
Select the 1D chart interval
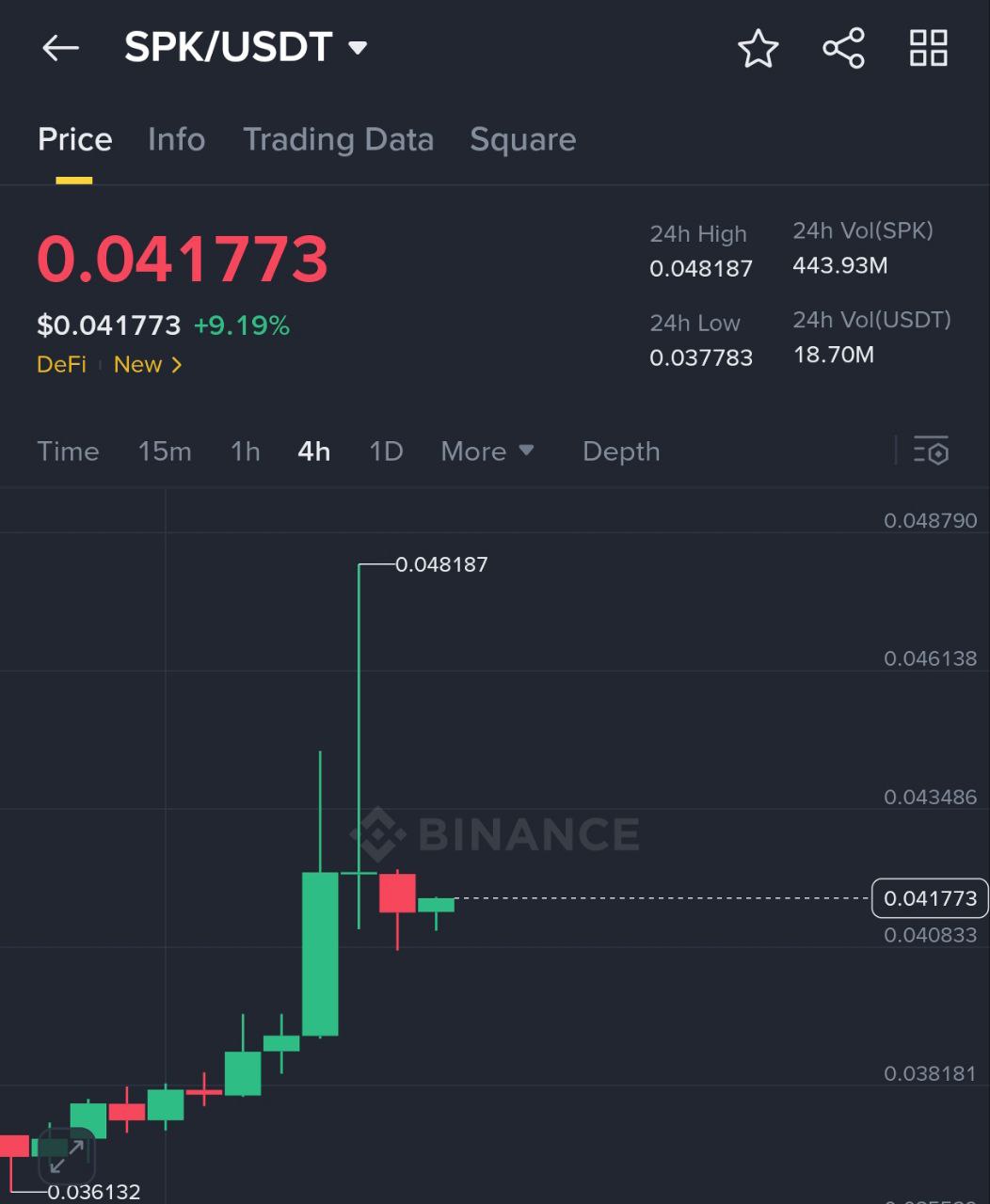coord(386,451)
